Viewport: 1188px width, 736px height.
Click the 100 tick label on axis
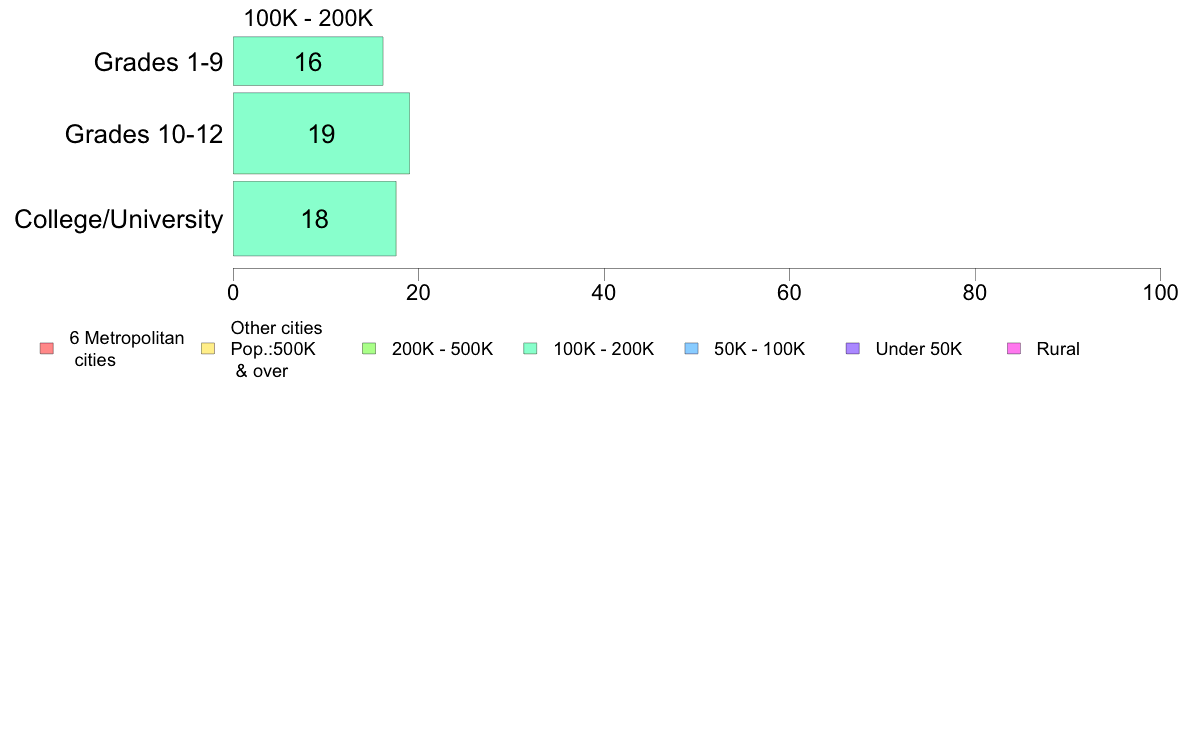[x=1160, y=293]
